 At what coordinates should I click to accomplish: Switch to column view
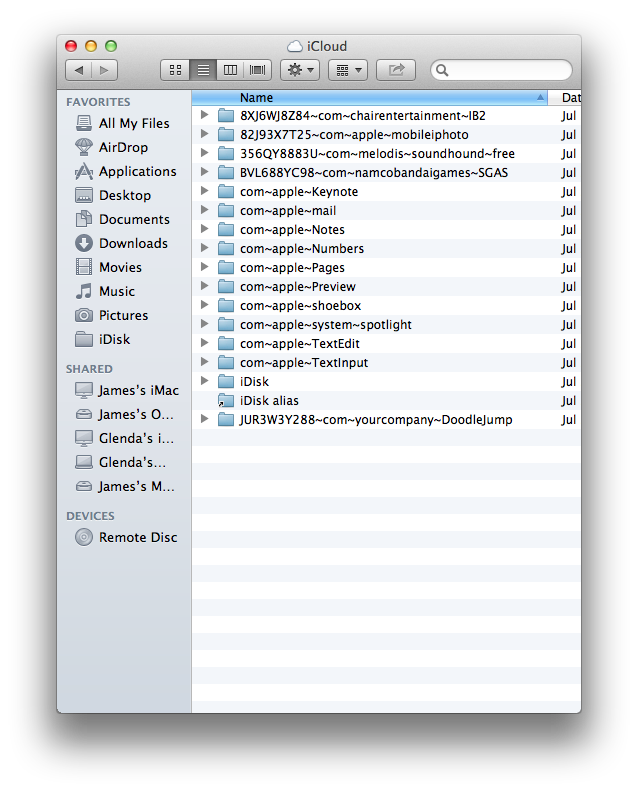point(230,70)
